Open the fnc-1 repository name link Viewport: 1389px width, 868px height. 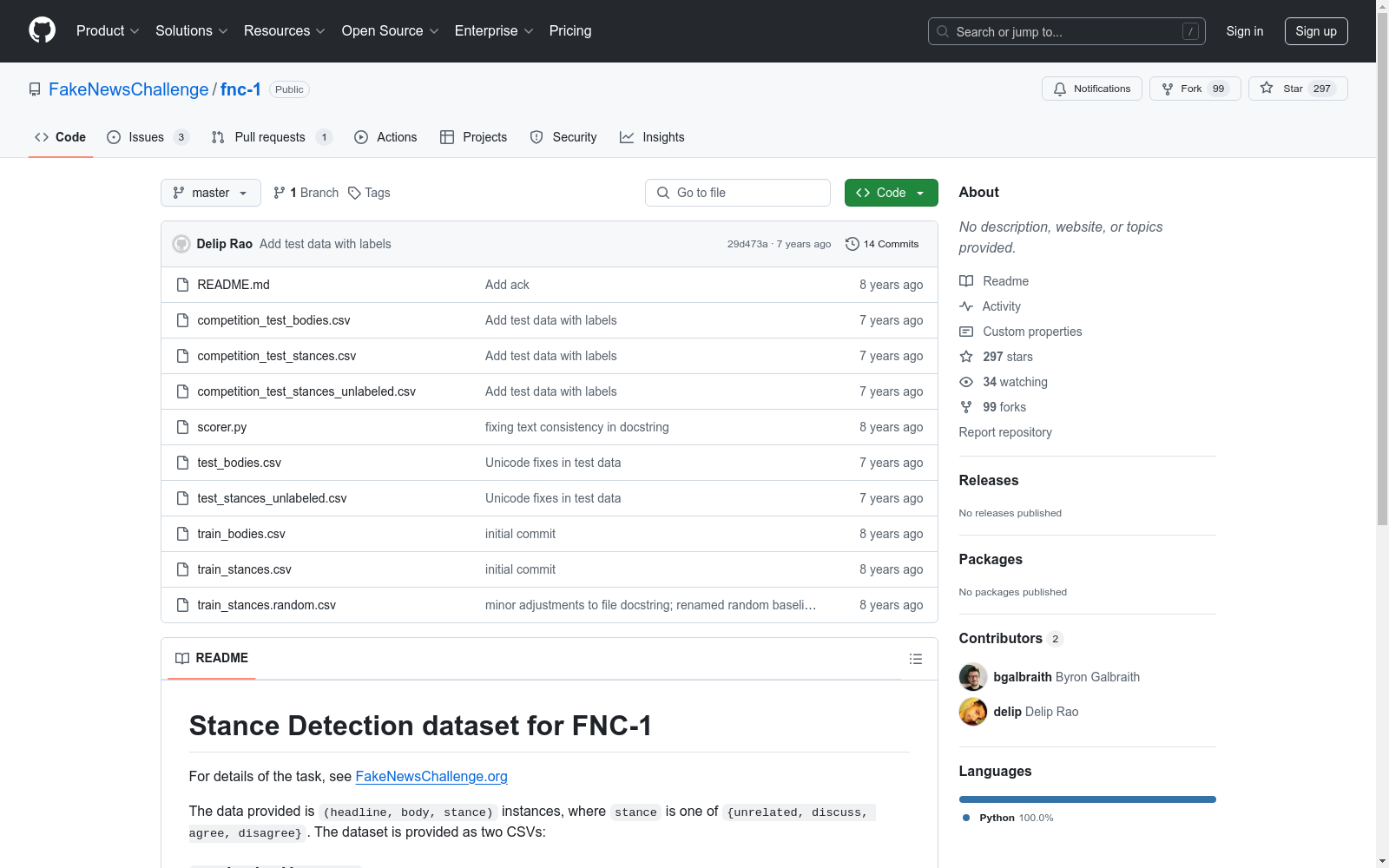point(240,89)
